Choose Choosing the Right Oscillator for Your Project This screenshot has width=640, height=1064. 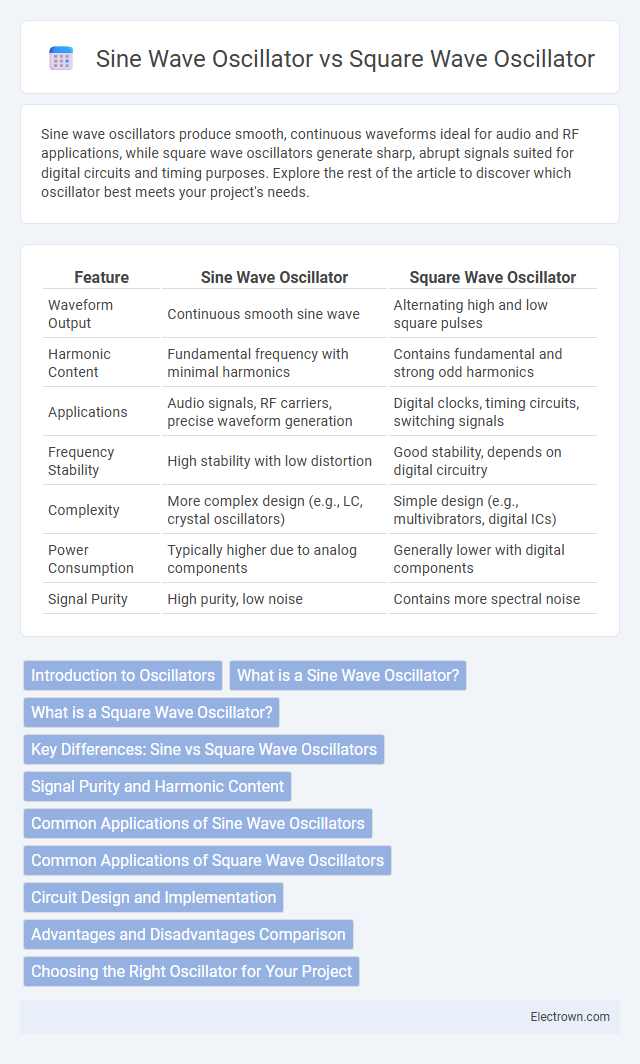[x=191, y=971]
